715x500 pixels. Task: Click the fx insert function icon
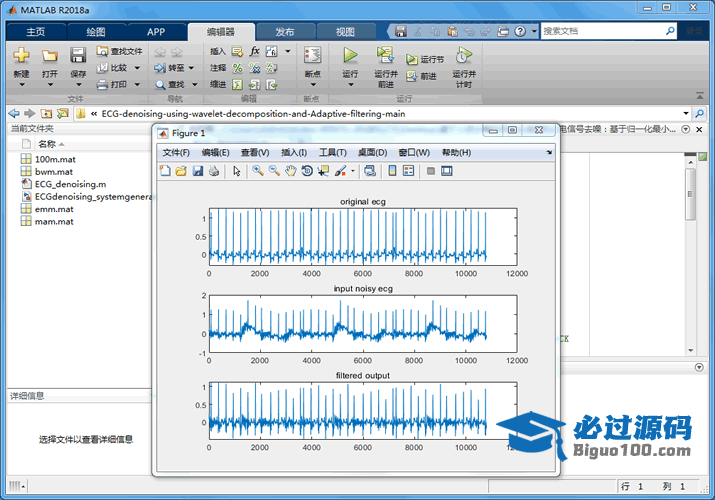(x=254, y=51)
